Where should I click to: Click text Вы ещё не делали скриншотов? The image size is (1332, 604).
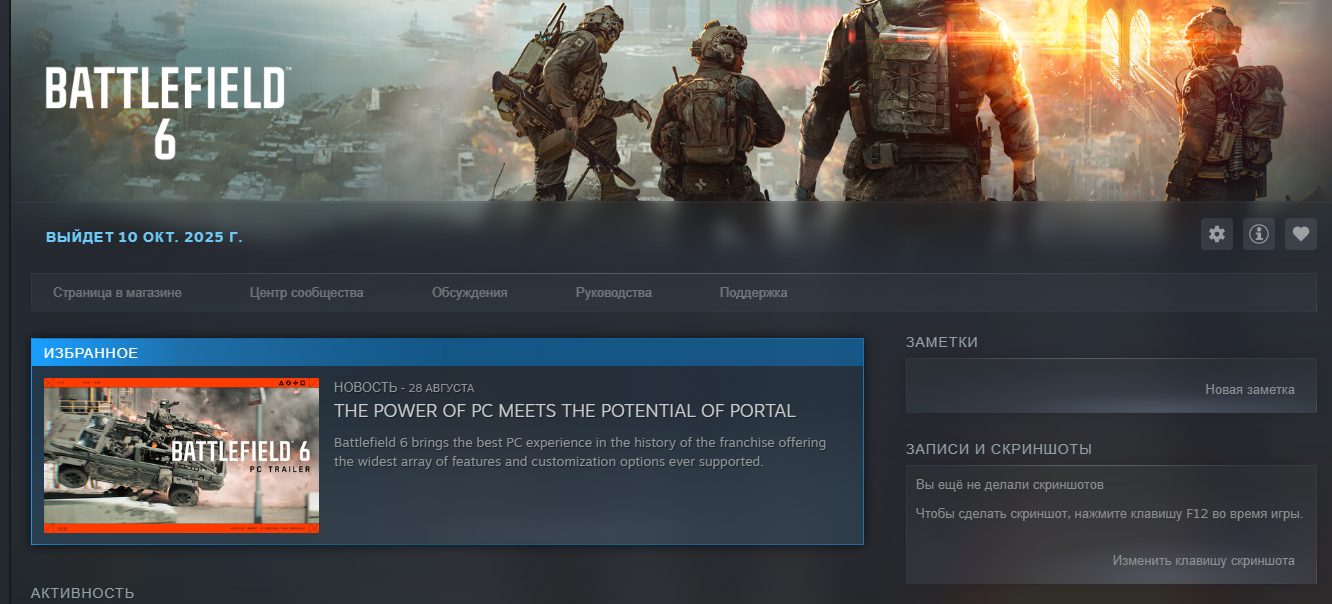[x=1010, y=485]
